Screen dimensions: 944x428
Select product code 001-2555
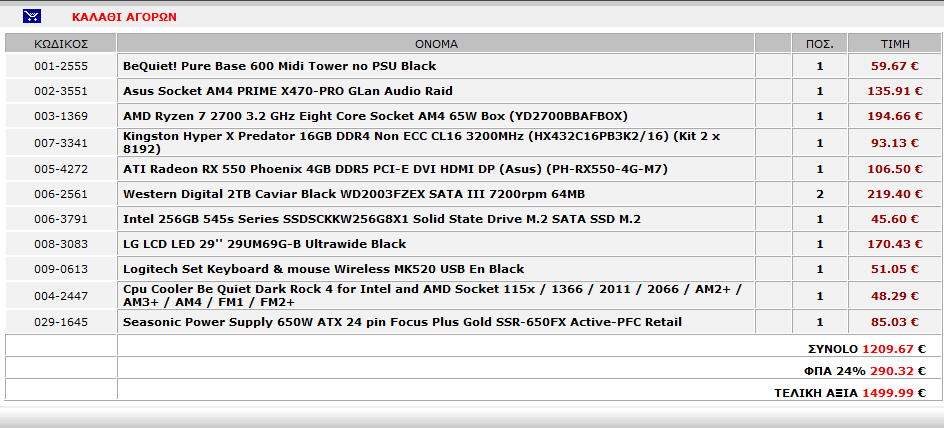pos(61,66)
